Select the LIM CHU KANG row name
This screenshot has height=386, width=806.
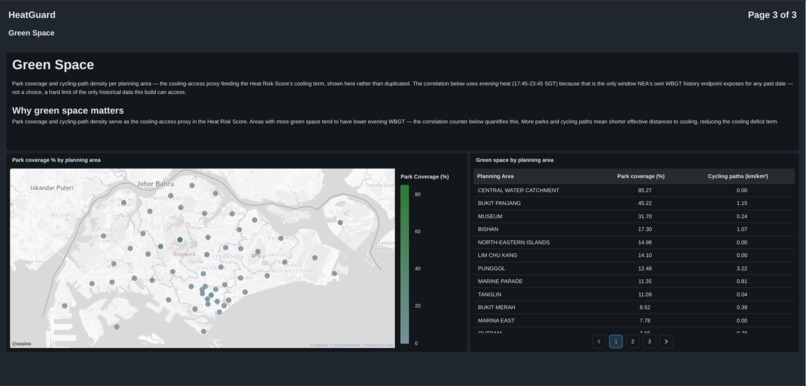pos(498,255)
